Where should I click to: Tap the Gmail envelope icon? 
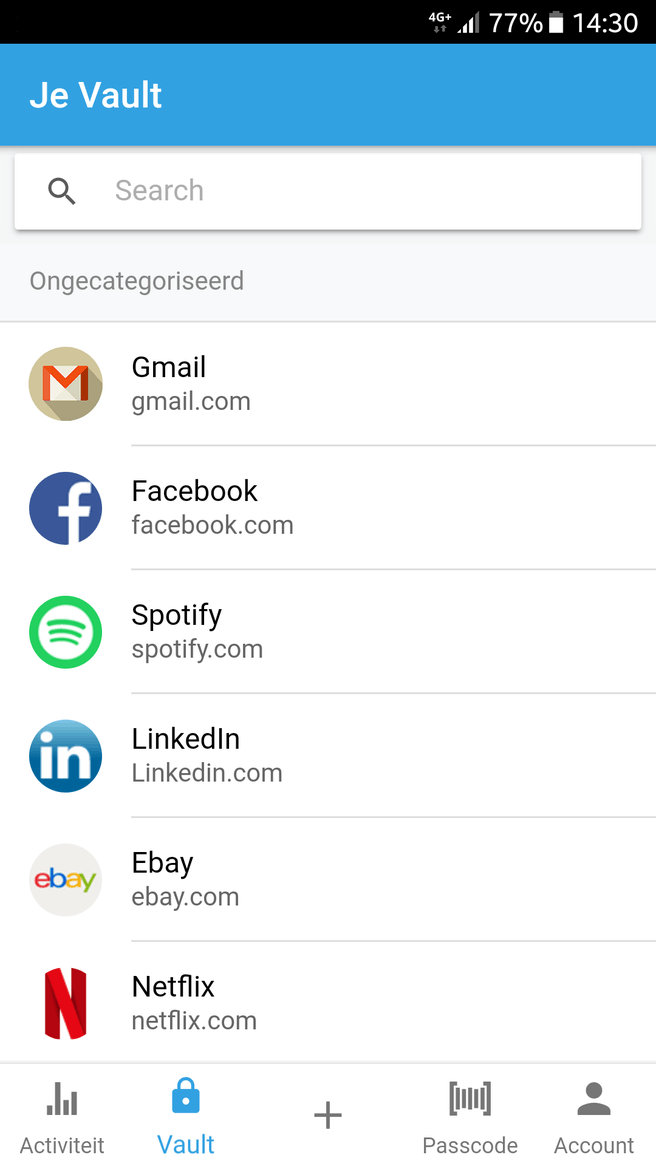(x=65, y=384)
